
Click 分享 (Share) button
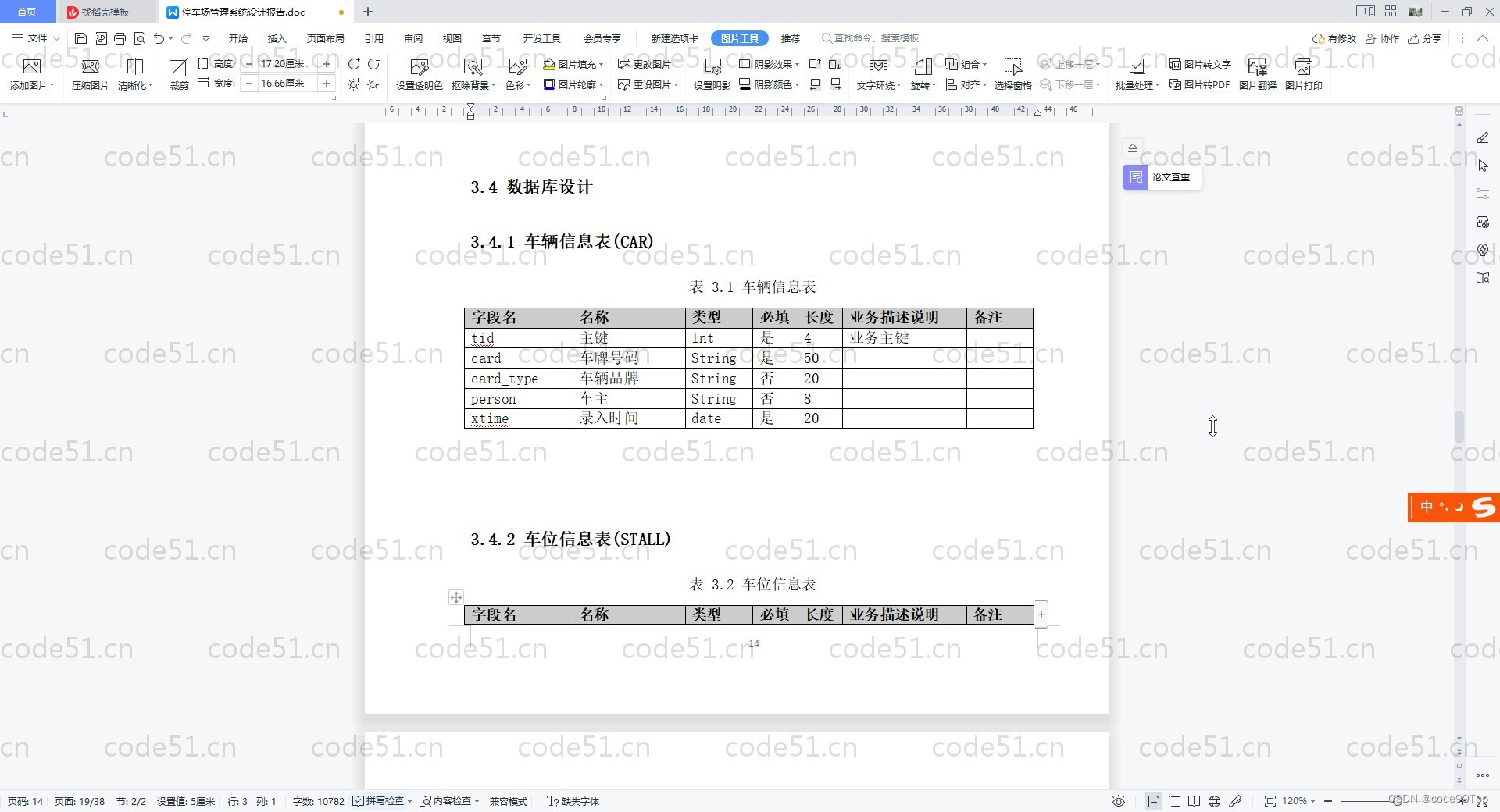pyautogui.click(x=1425, y=38)
